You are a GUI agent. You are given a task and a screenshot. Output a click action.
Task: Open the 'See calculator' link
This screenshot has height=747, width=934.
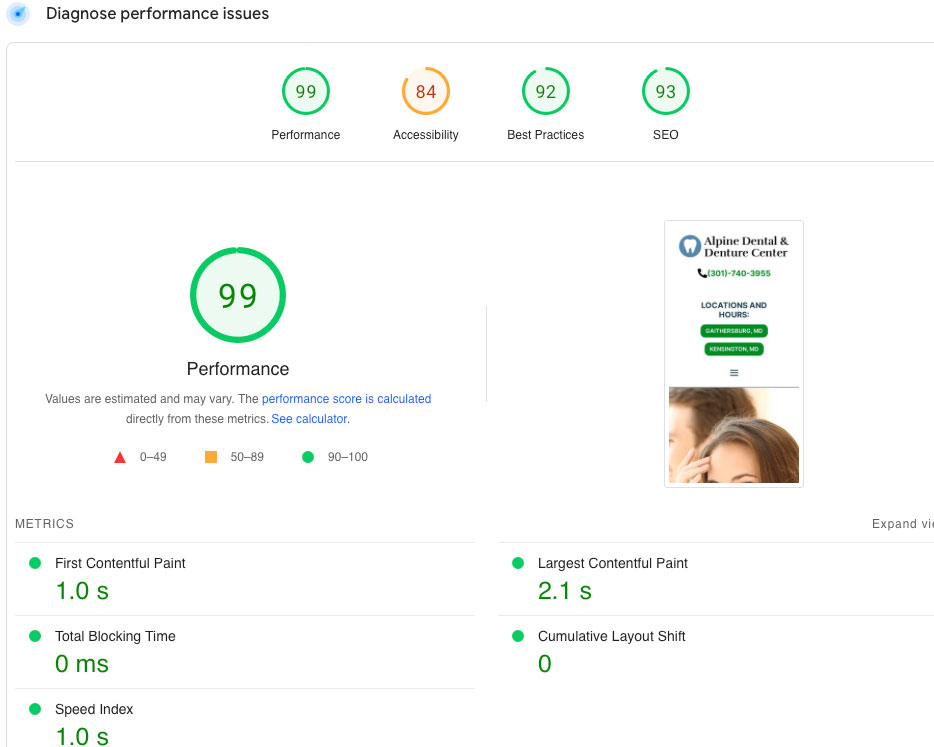(309, 419)
